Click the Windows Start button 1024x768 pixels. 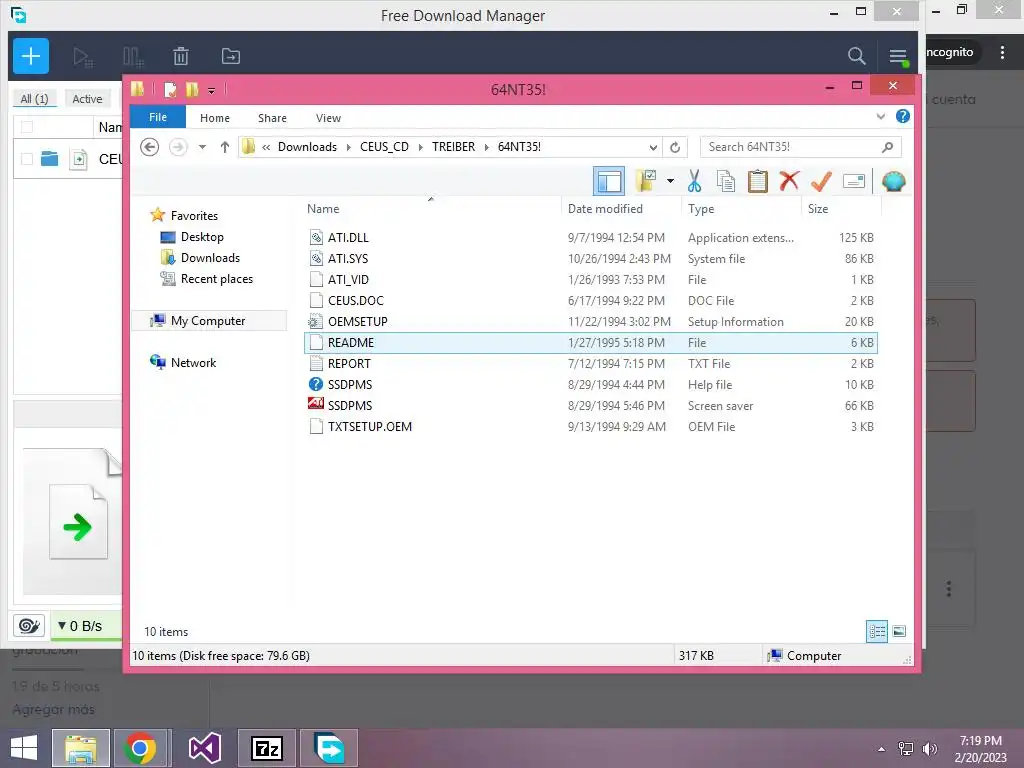(24, 748)
